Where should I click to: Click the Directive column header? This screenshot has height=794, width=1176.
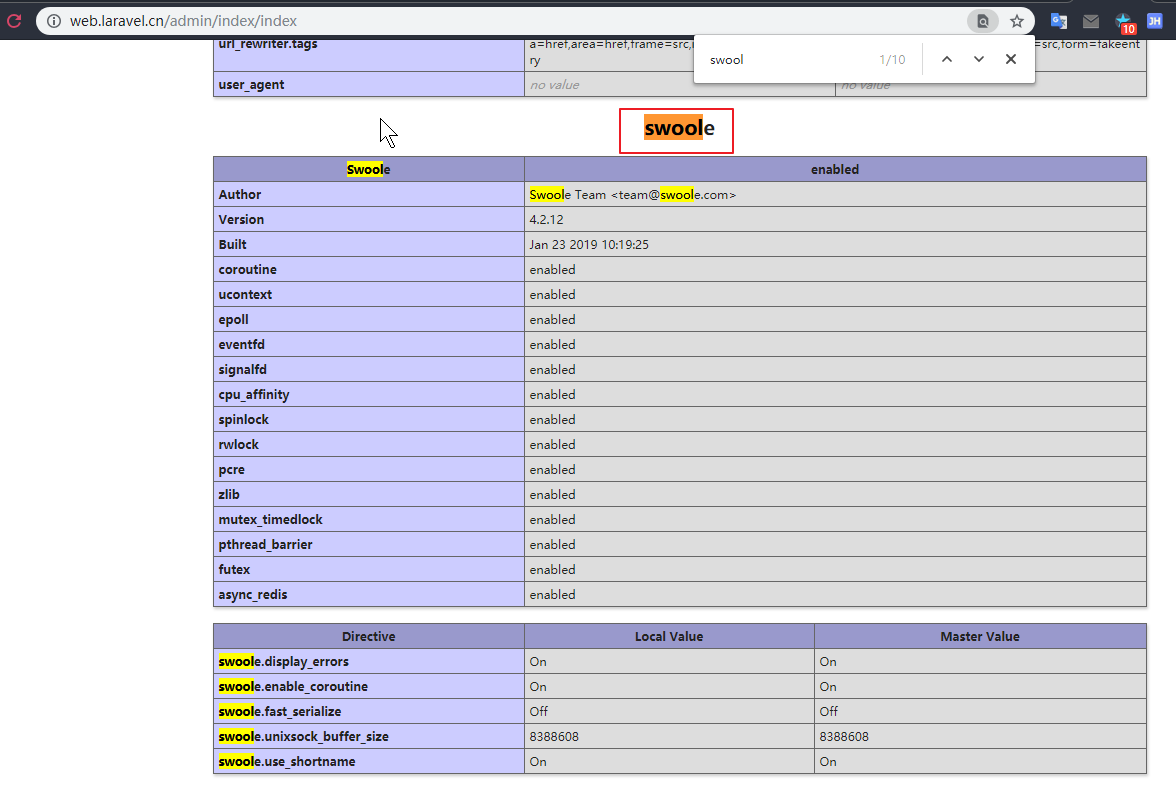(x=368, y=637)
